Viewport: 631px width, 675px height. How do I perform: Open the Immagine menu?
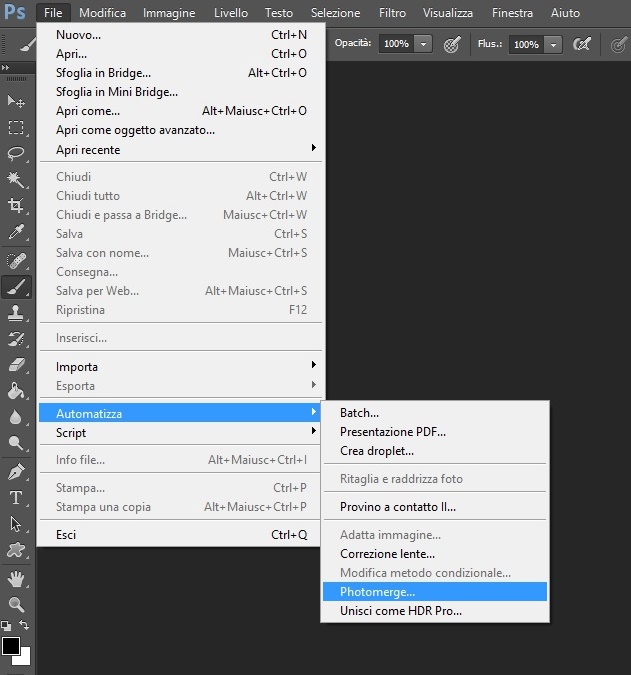click(x=169, y=13)
